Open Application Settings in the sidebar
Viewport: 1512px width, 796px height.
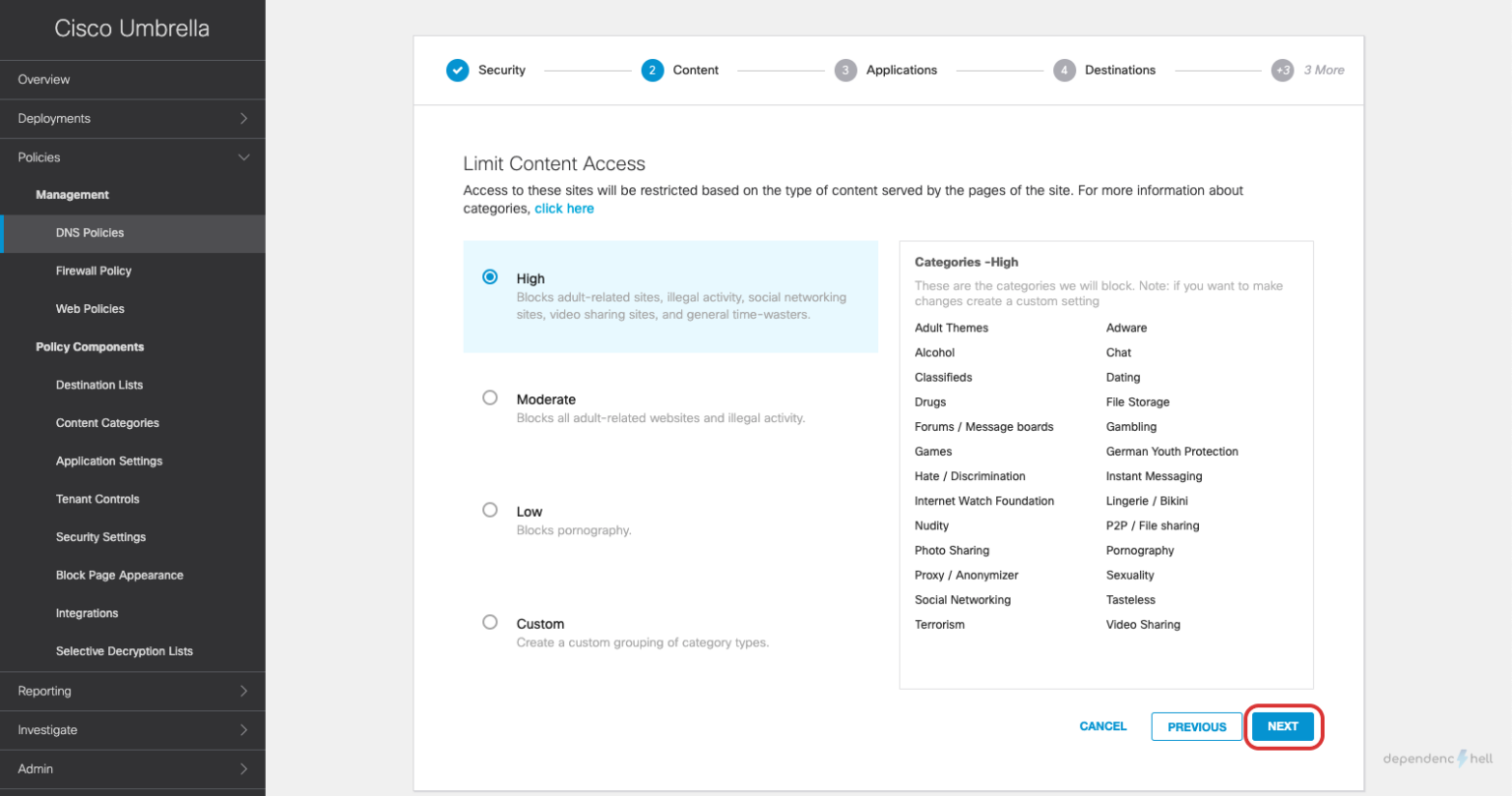(109, 461)
